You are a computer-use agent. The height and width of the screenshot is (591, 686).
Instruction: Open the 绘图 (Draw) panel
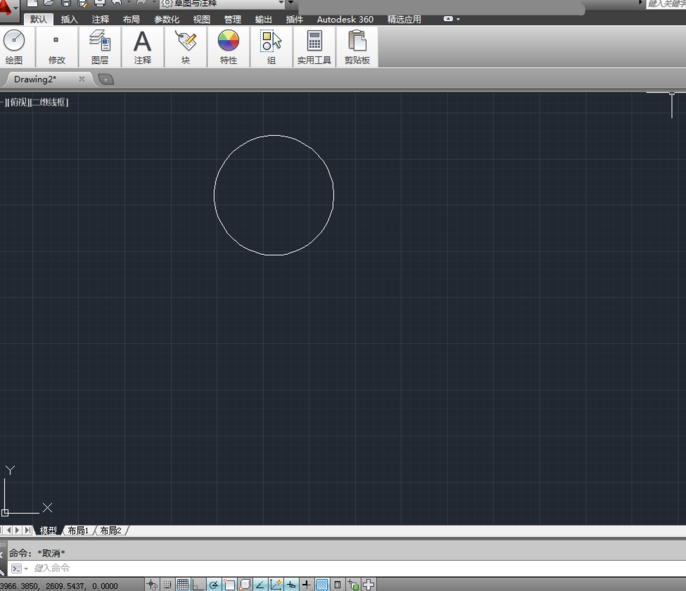[14, 47]
